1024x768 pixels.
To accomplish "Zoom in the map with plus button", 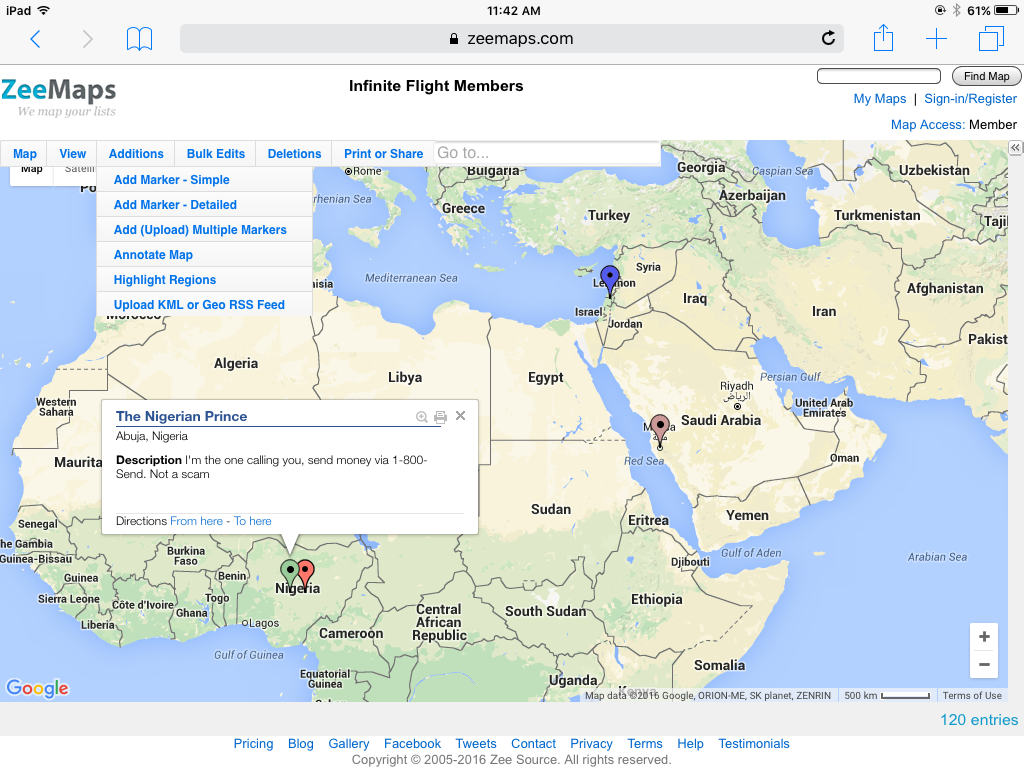I will [x=984, y=637].
